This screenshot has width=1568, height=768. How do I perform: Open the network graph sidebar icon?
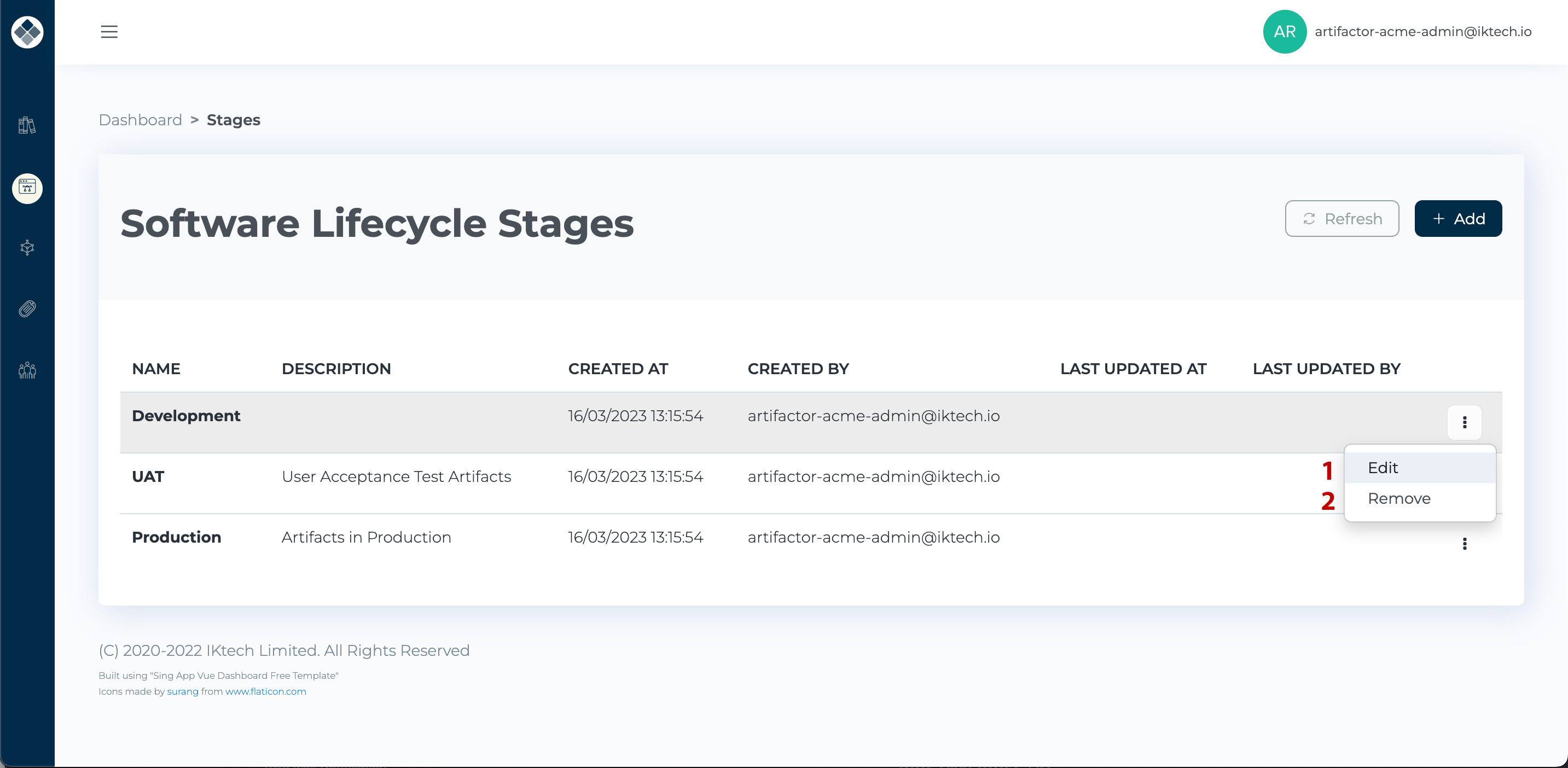[x=27, y=248]
